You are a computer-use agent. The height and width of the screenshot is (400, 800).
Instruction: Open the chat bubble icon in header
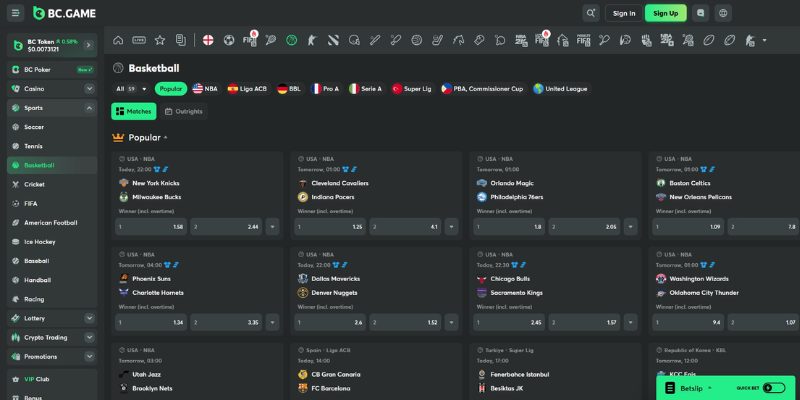coord(701,13)
